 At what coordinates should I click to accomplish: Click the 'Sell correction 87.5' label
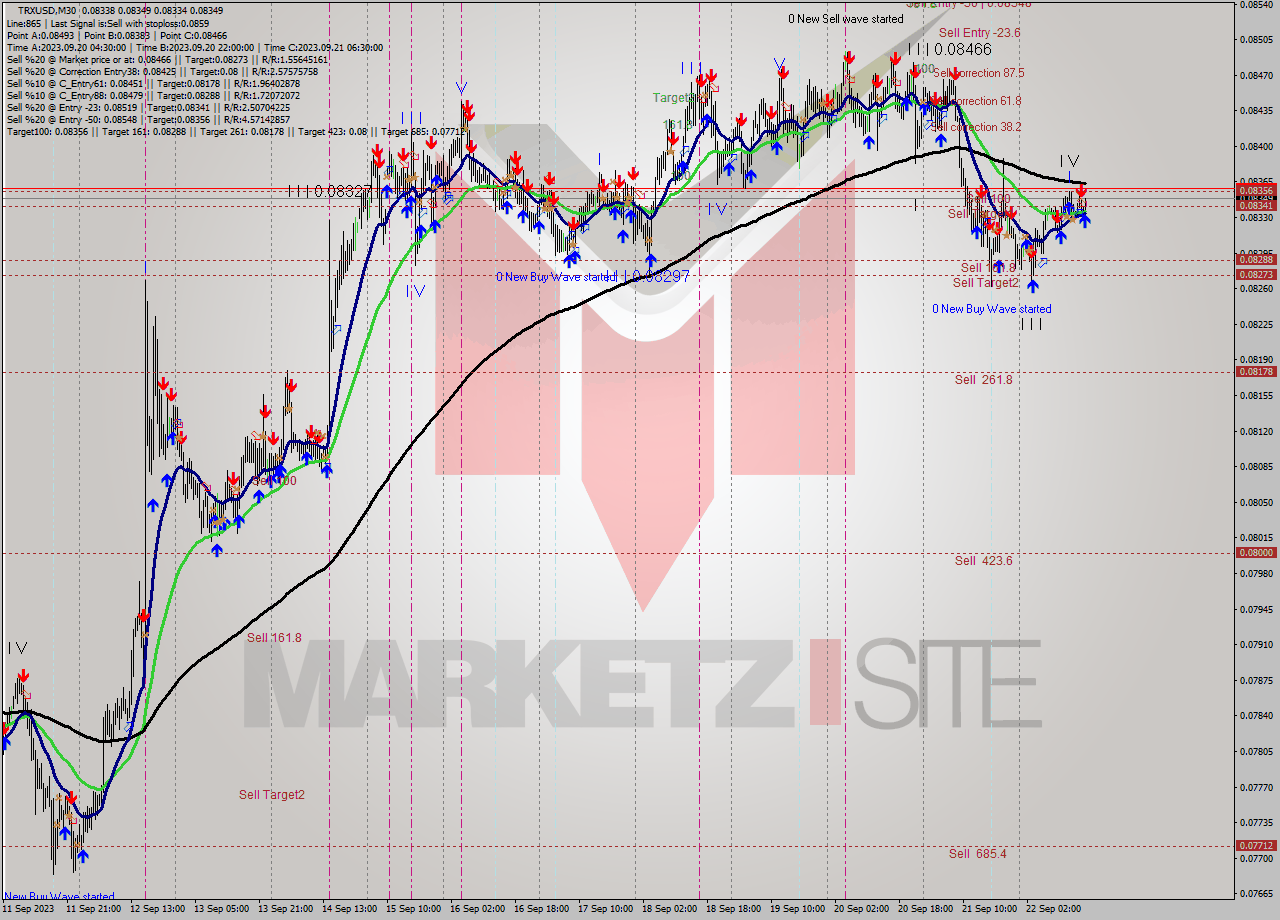[x=979, y=73]
